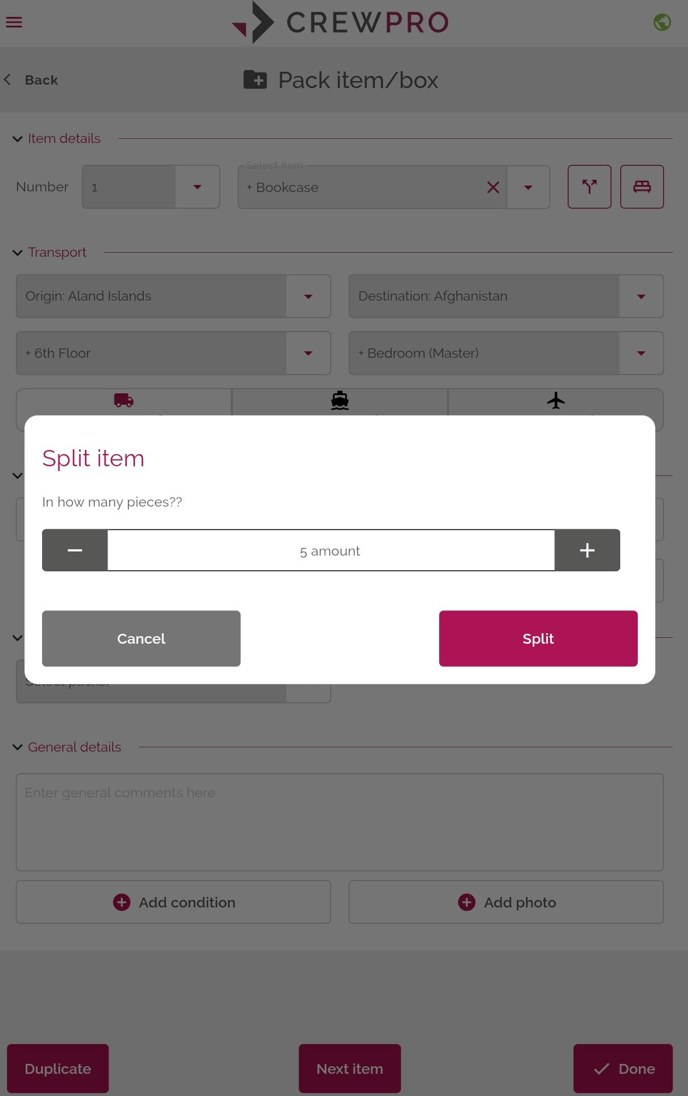688x1096 pixels.
Task: Collapse the Item details section
Action: pyautogui.click(x=17, y=139)
